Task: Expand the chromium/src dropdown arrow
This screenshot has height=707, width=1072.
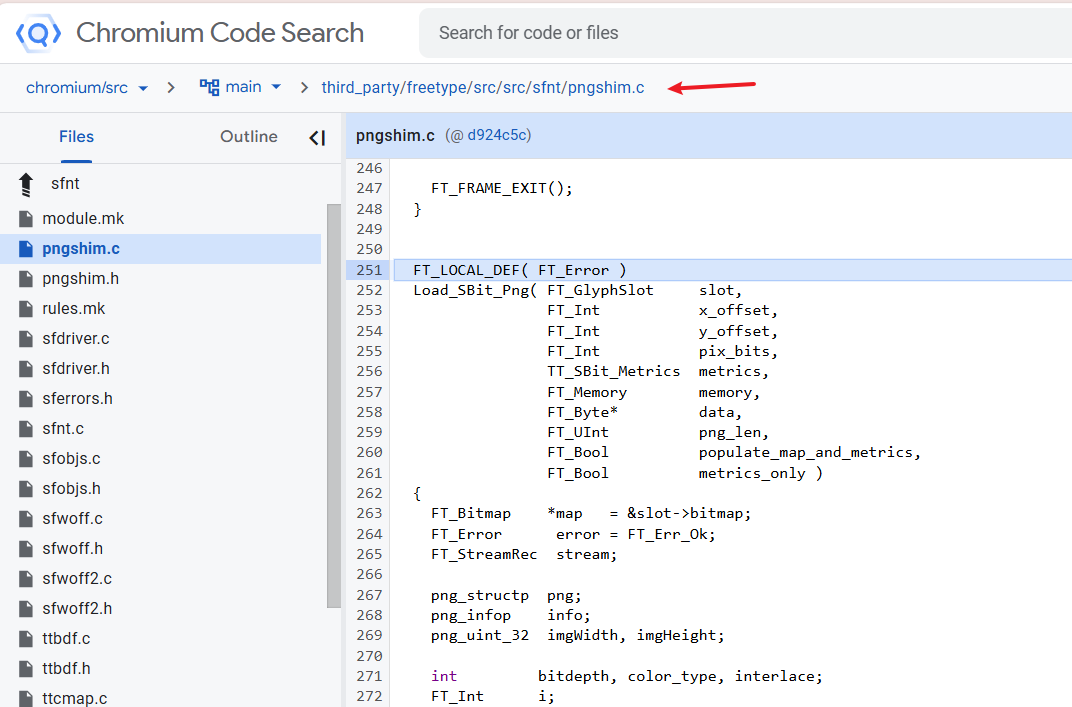Action: pyautogui.click(x=143, y=88)
